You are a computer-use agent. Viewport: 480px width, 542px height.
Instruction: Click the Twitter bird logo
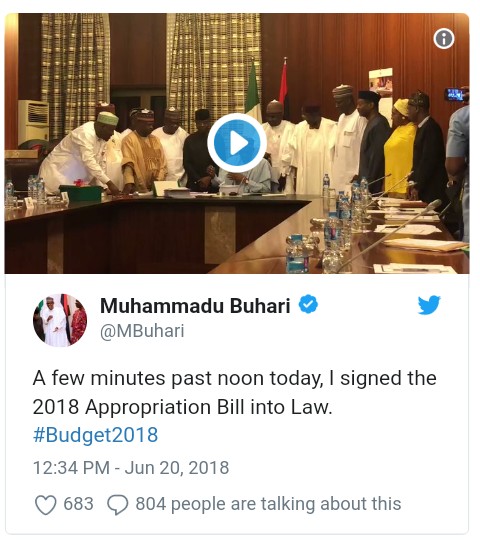pos(429,305)
